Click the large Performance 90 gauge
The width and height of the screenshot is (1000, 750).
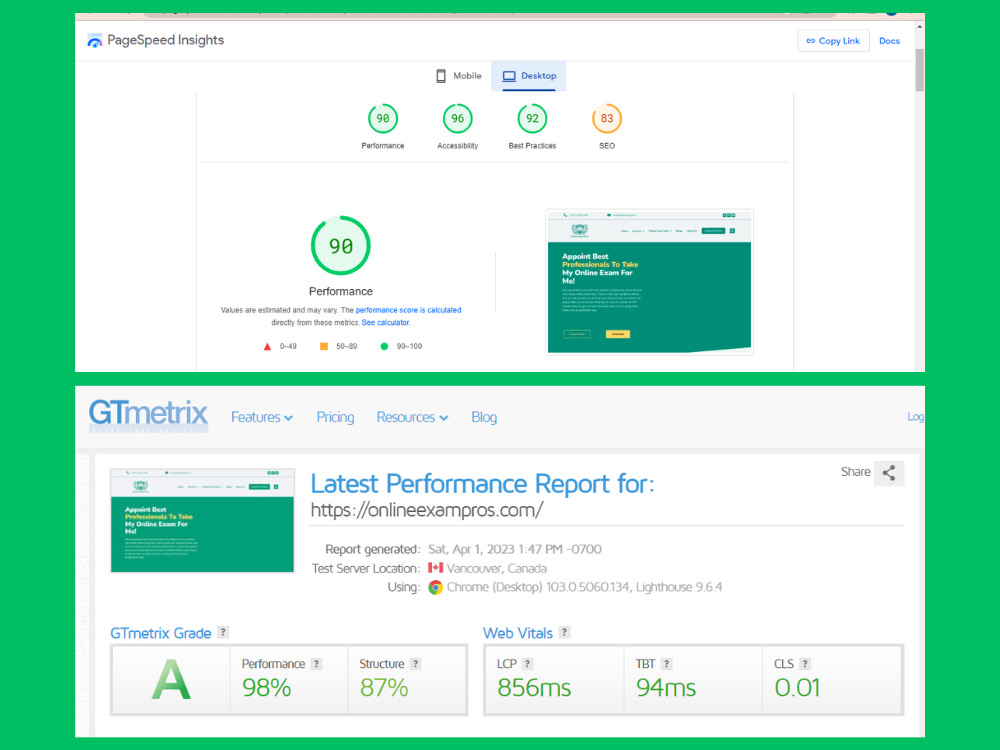(341, 246)
